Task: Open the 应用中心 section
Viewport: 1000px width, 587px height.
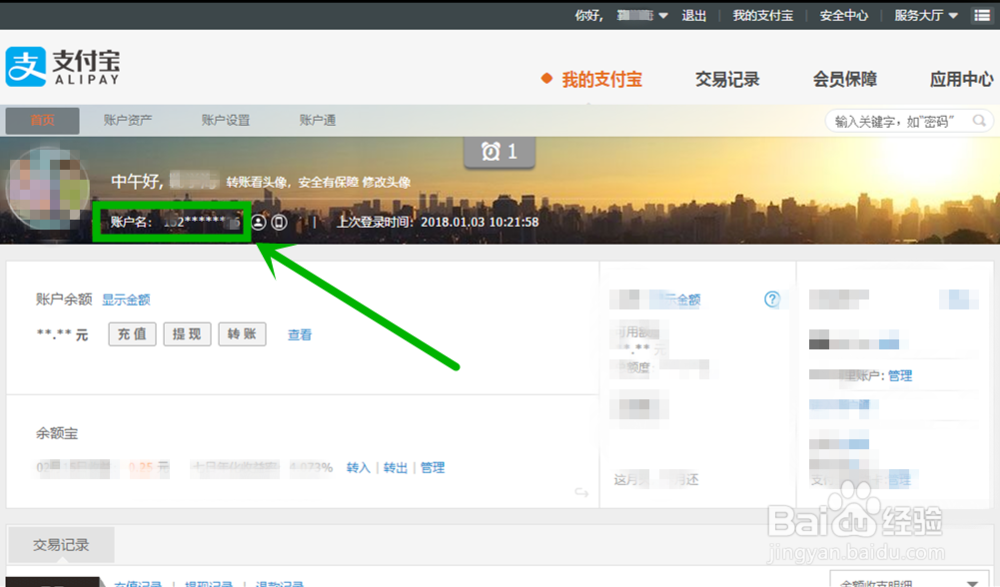Action: (x=960, y=80)
